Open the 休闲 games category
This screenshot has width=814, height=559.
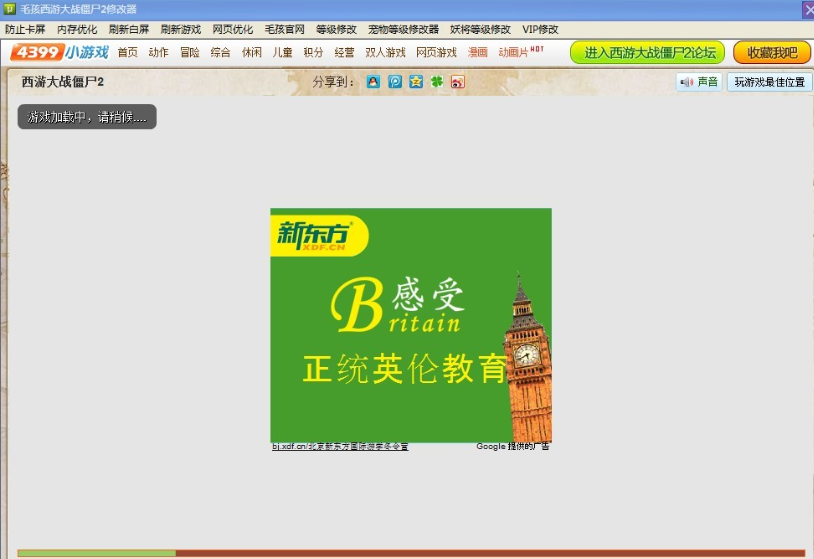(252, 52)
